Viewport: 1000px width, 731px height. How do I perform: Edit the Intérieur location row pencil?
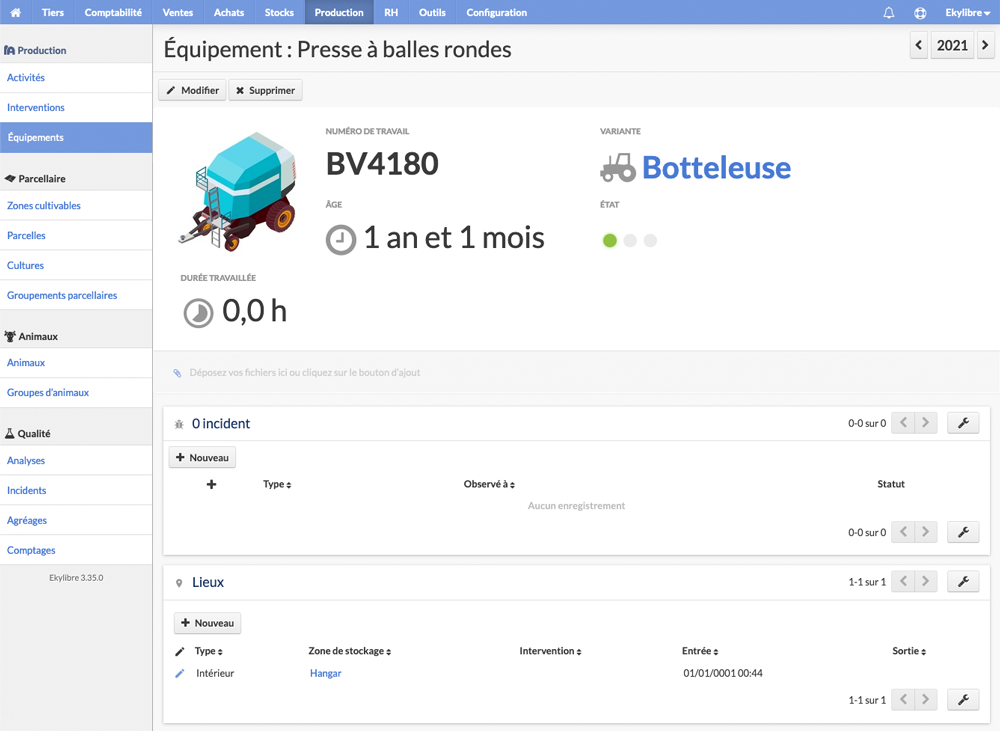pos(180,673)
